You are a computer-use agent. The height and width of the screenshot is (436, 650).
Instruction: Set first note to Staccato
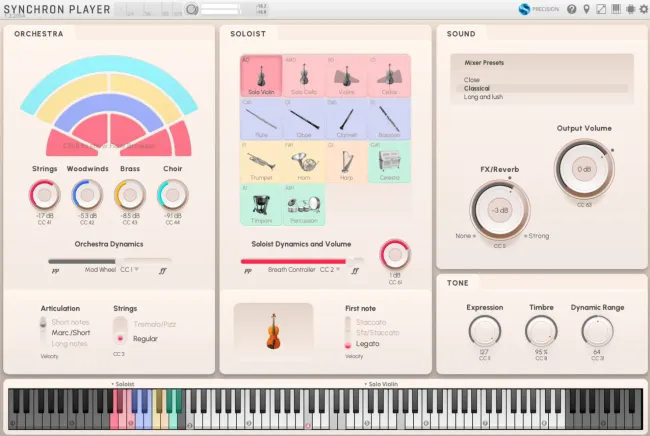pyautogui.click(x=371, y=322)
